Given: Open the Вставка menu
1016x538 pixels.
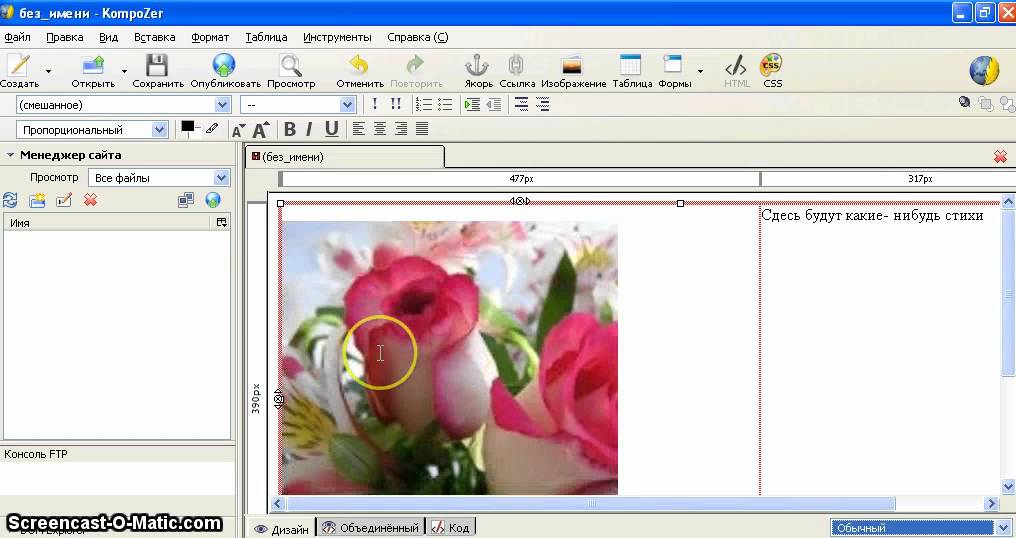Looking at the screenshot, I should tap(154, 37).
